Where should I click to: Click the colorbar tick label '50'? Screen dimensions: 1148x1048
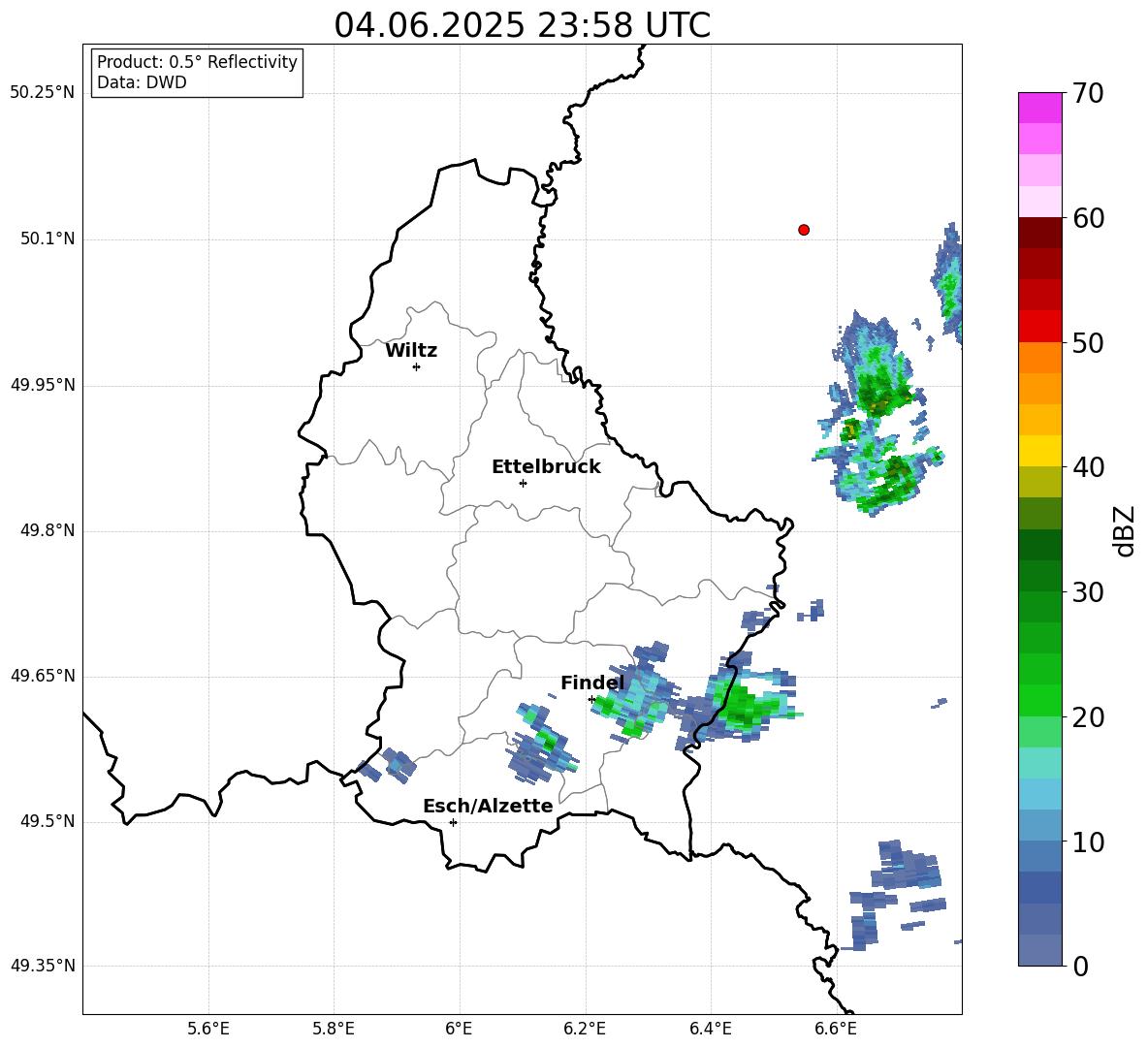click(1087, 342)
